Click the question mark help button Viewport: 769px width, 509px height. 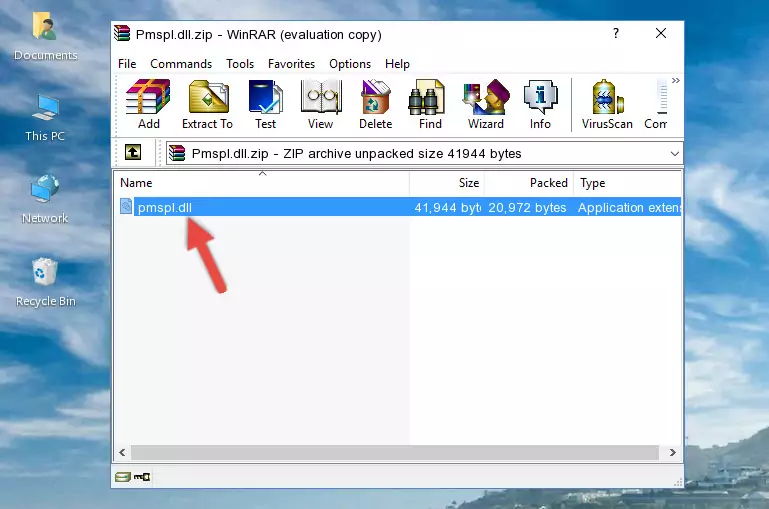[615, 33]
